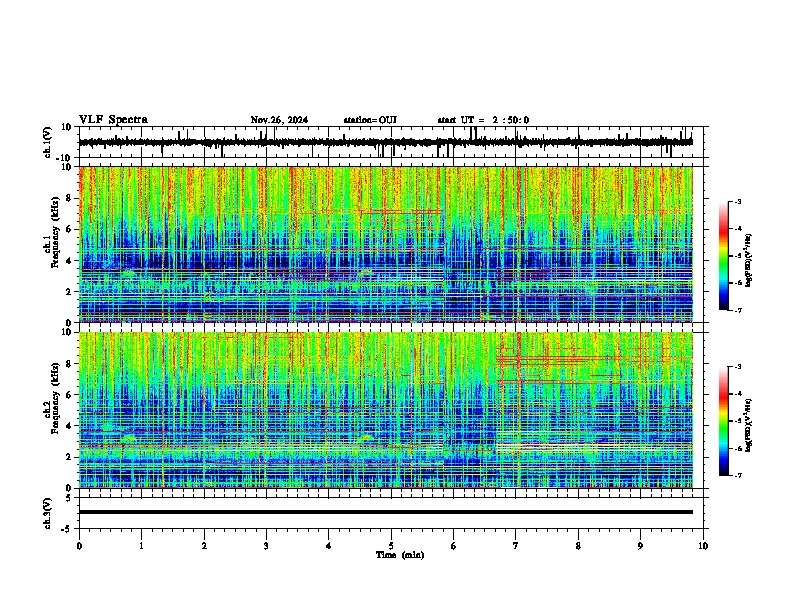
Task: Click time-axis tick label "1"
Action: [141, 546]
